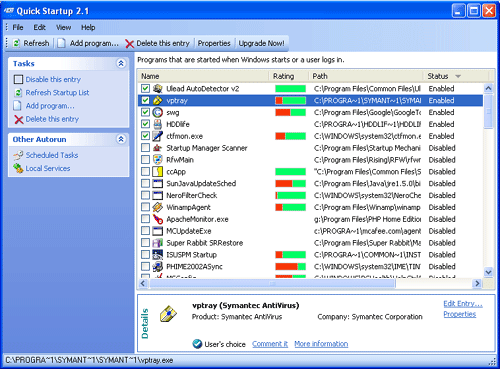500x369 pixels.
Task: Click the red X icon beside sidebar Delete this entry
Action: (19, 119)
